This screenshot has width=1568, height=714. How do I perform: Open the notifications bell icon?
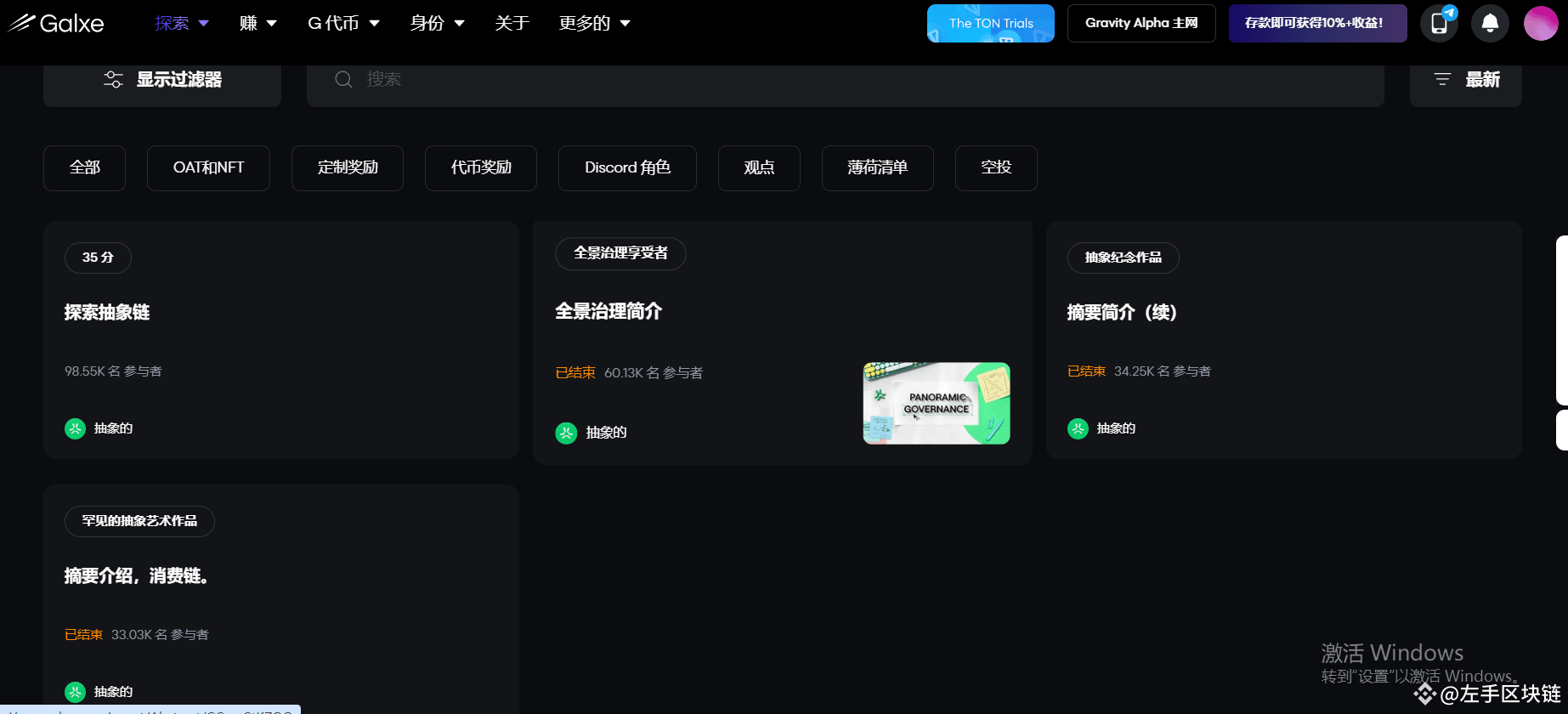(1490, 23)
